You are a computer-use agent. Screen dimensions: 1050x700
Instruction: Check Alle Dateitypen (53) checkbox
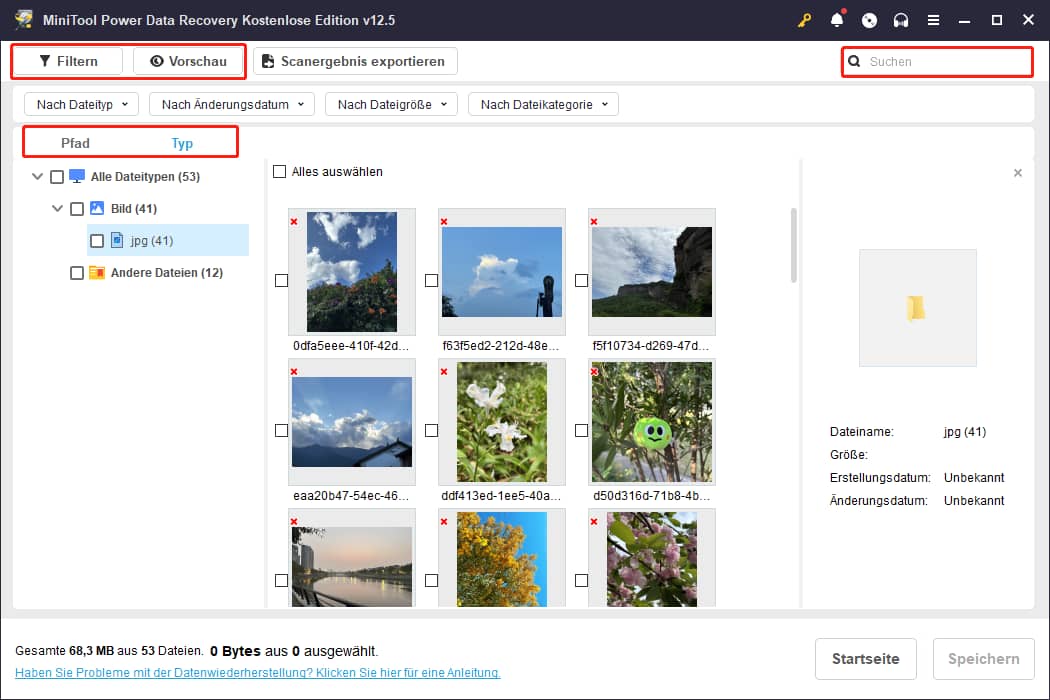pyautogui.click(x=57, y=177)
